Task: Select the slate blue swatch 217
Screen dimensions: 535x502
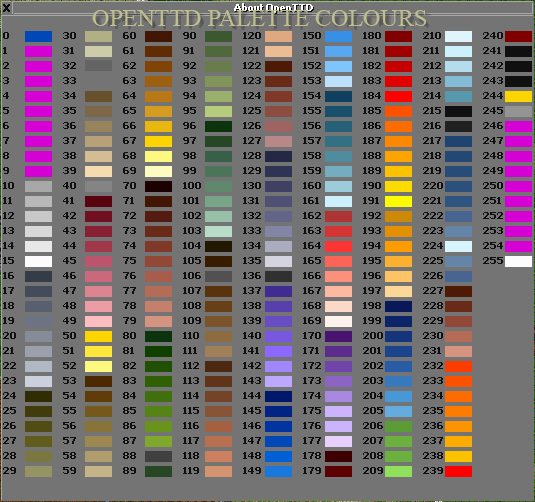Action: point(459,142)
